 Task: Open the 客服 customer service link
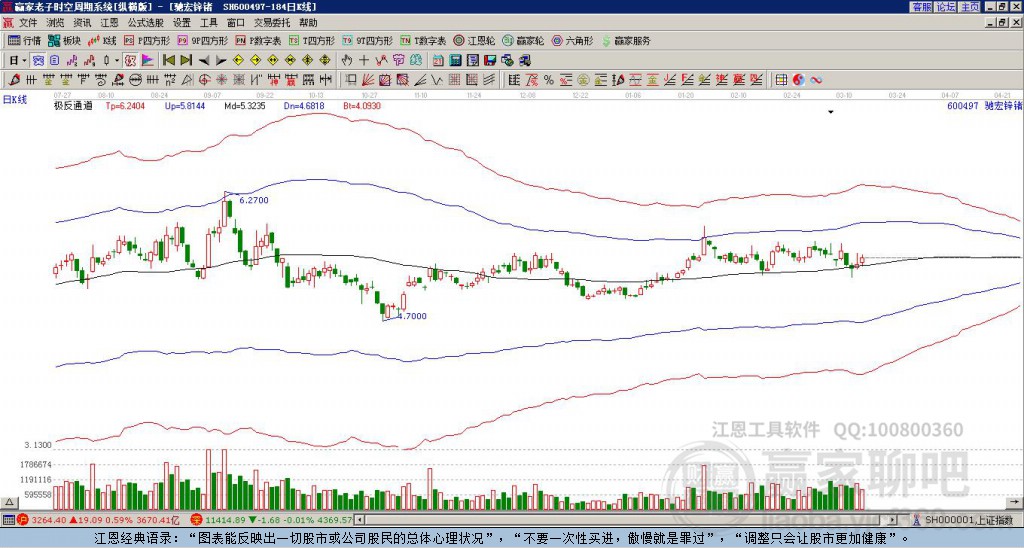(x=921, y=7)
